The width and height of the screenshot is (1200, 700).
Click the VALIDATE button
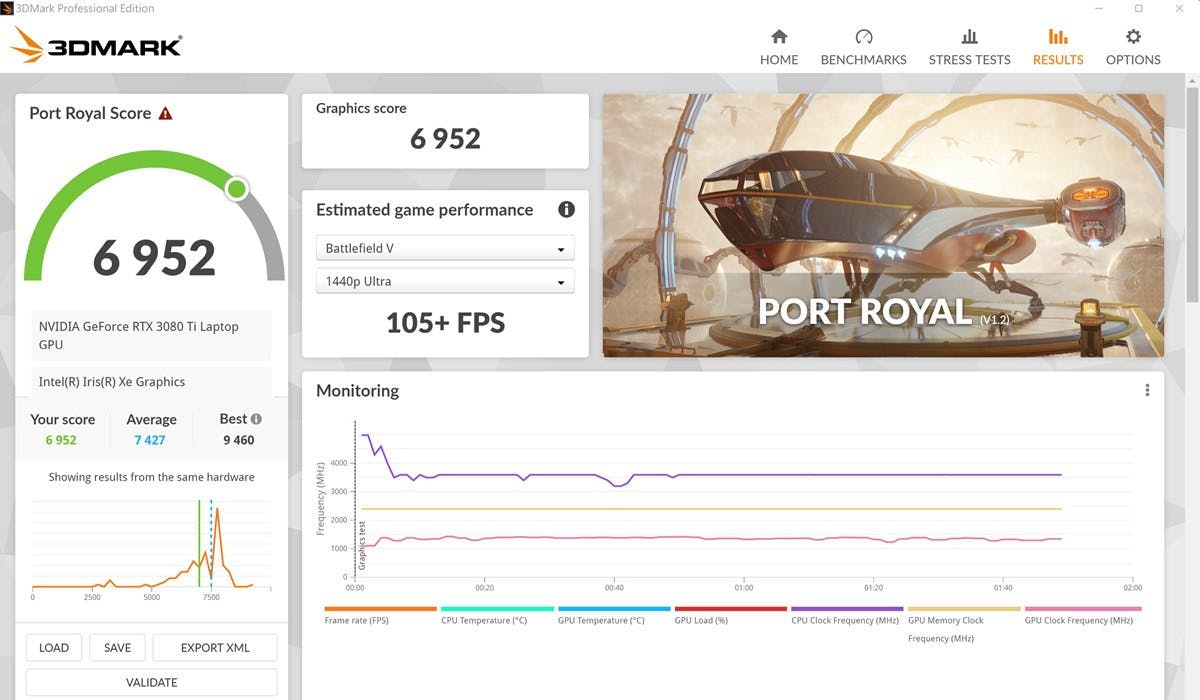(x=151, y=682)
